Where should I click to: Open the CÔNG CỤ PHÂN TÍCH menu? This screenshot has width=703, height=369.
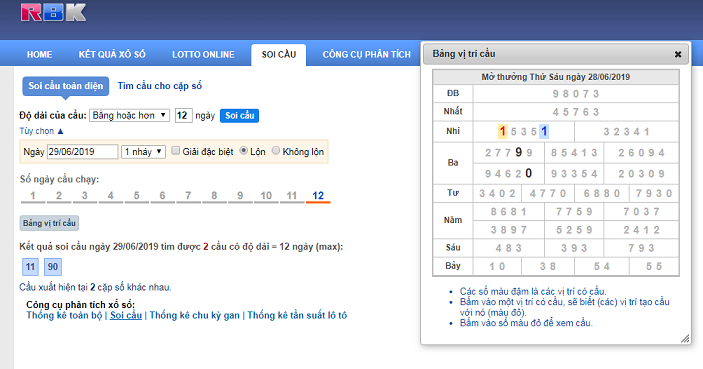pos(366,54)
